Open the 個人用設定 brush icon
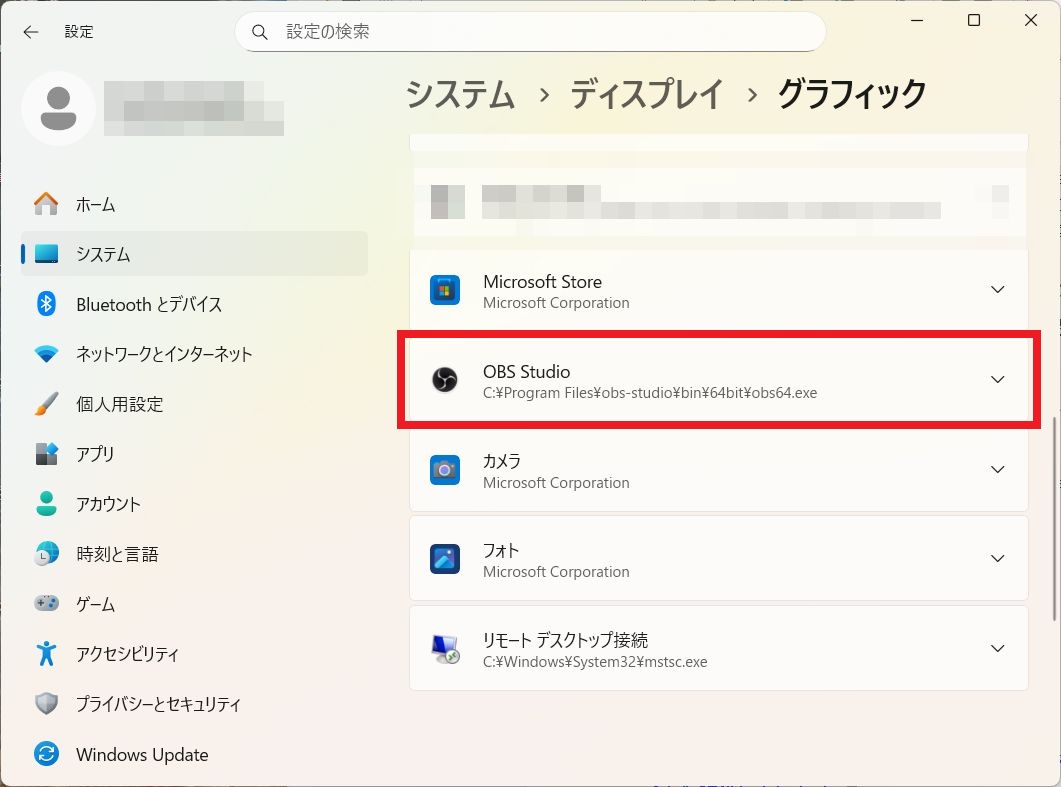This screenshot has height=787, width=1061. point(46,404)
